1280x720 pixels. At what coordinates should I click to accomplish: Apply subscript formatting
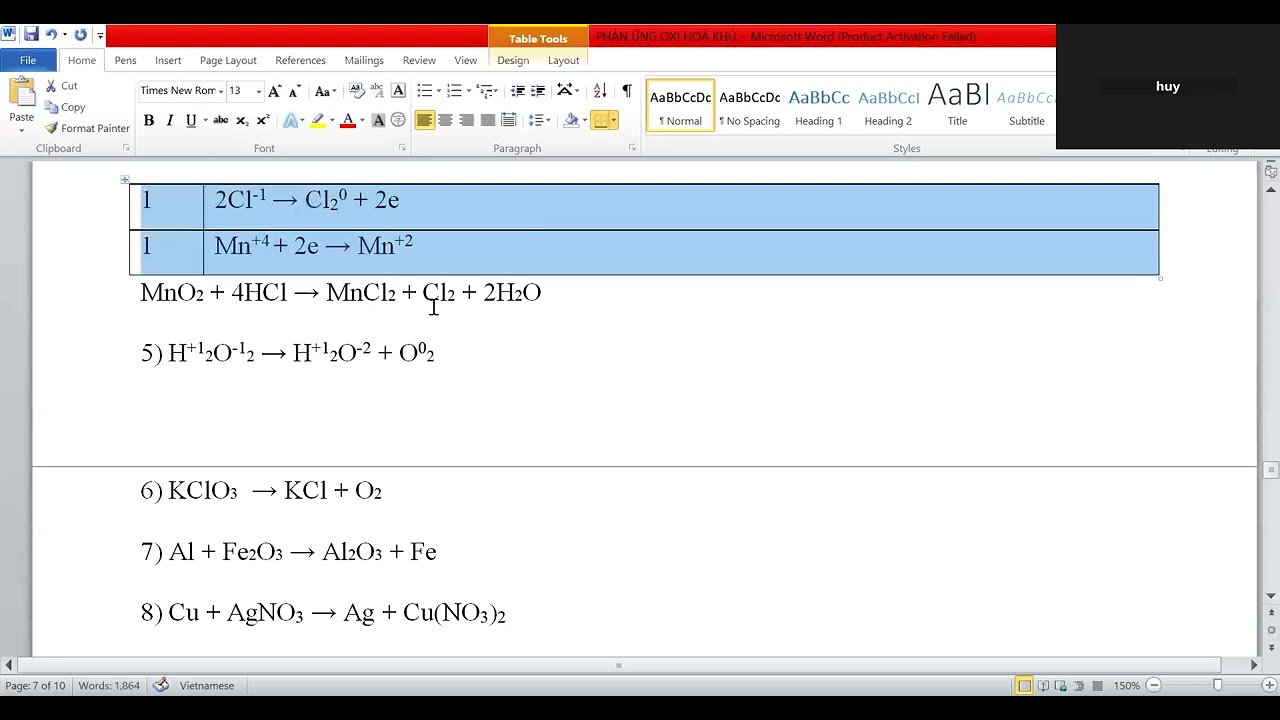(242, 120)
